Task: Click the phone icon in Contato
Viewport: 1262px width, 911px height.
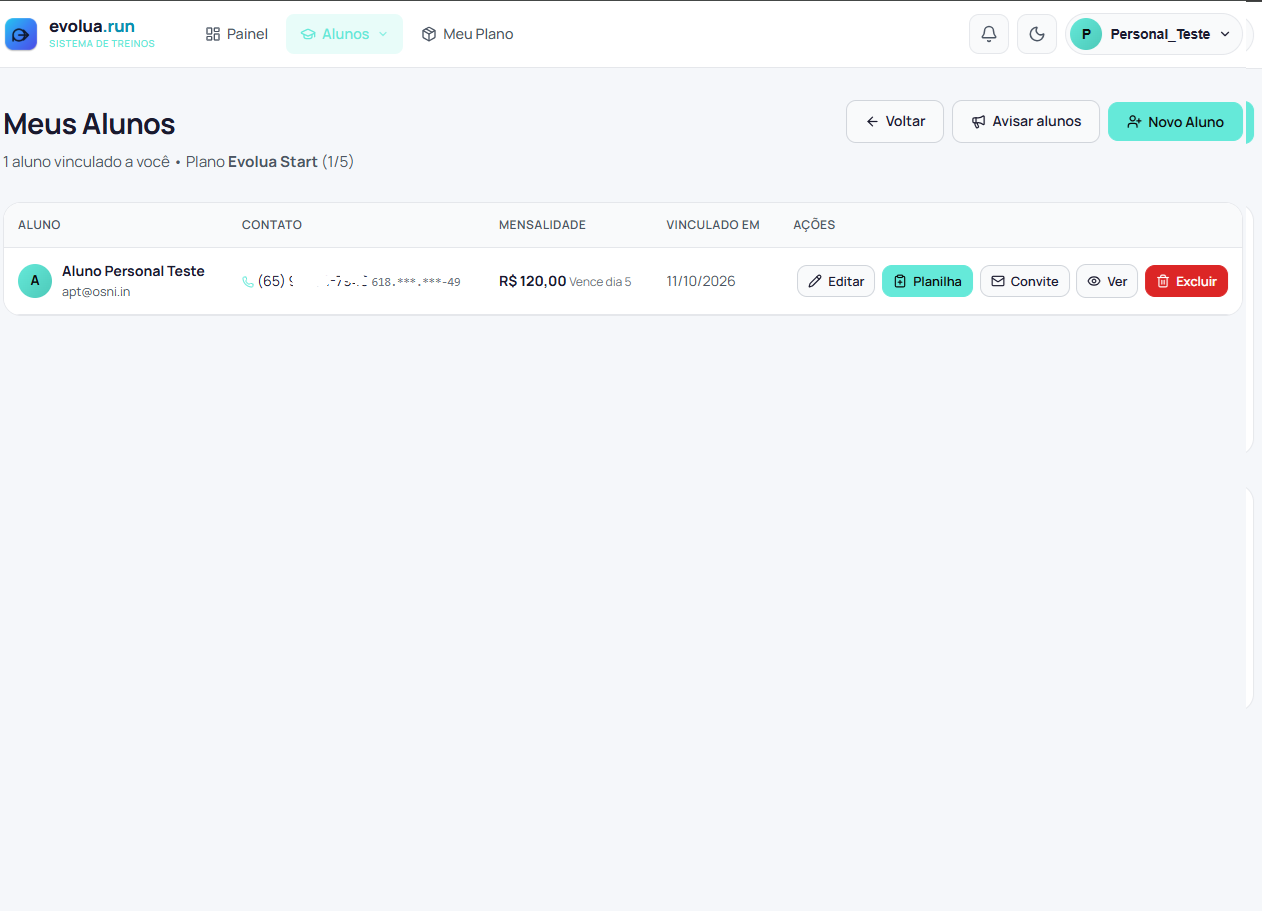Action: point(248,282)
